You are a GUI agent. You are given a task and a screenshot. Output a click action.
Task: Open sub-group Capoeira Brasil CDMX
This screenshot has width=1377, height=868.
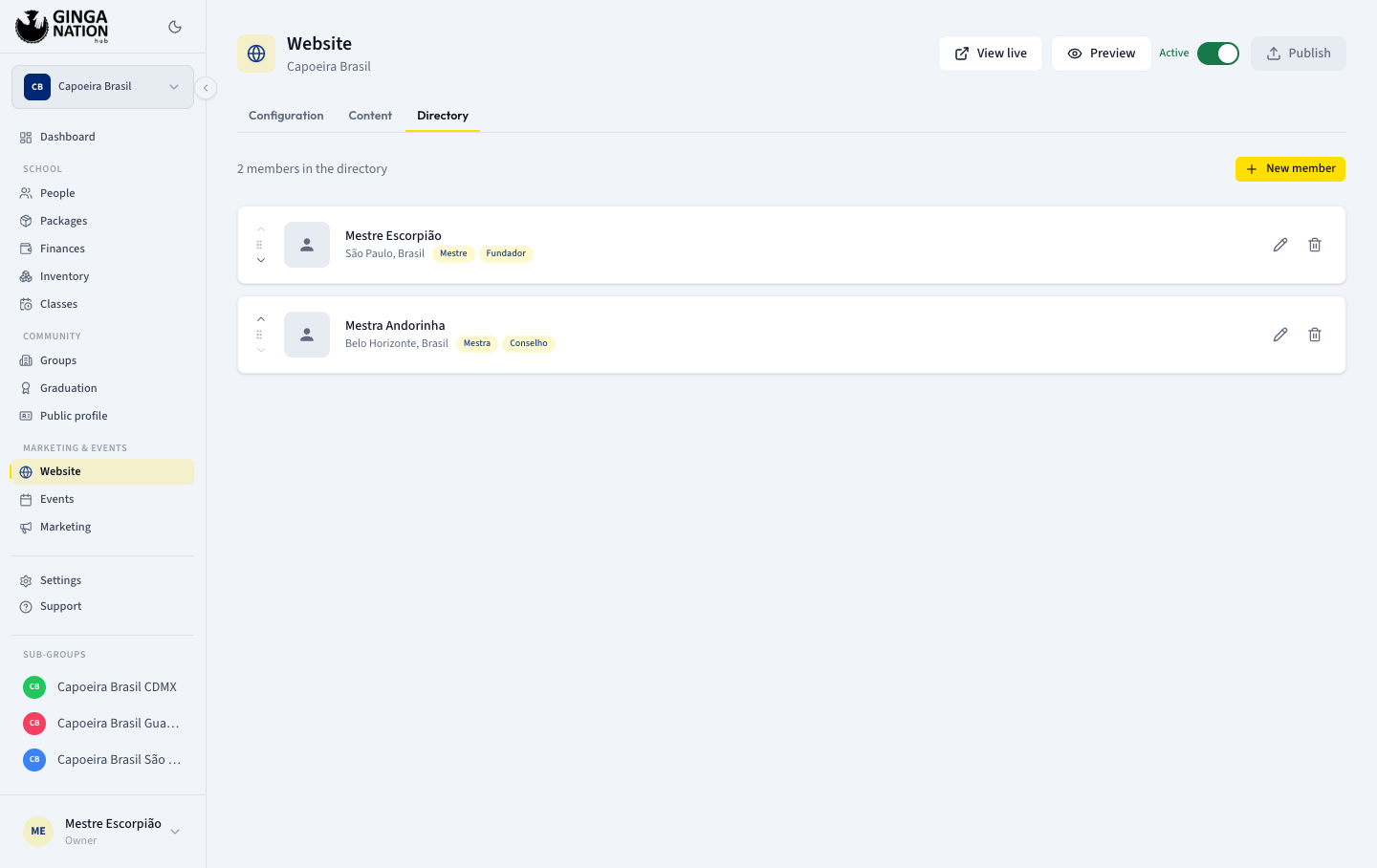point(102,687)
